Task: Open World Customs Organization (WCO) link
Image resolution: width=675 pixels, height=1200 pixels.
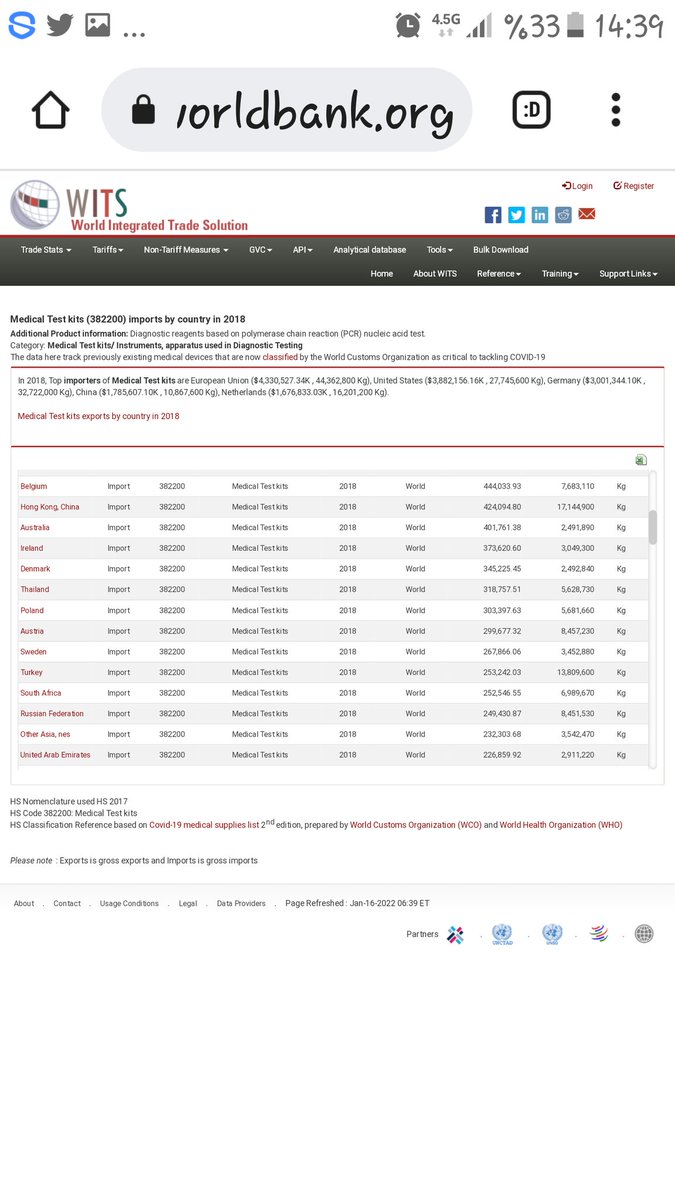Action: [415, 825]
